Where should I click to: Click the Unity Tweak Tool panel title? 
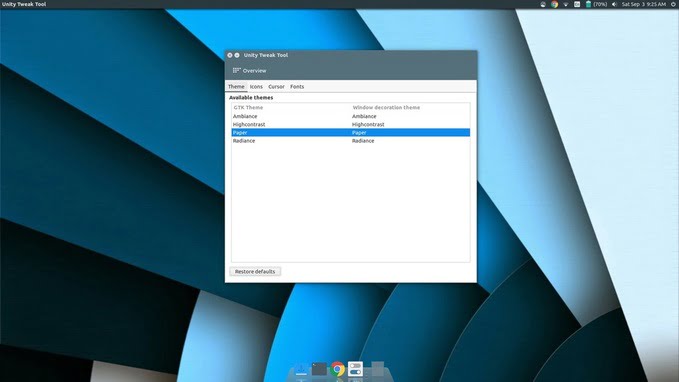(x=24, y=4)
